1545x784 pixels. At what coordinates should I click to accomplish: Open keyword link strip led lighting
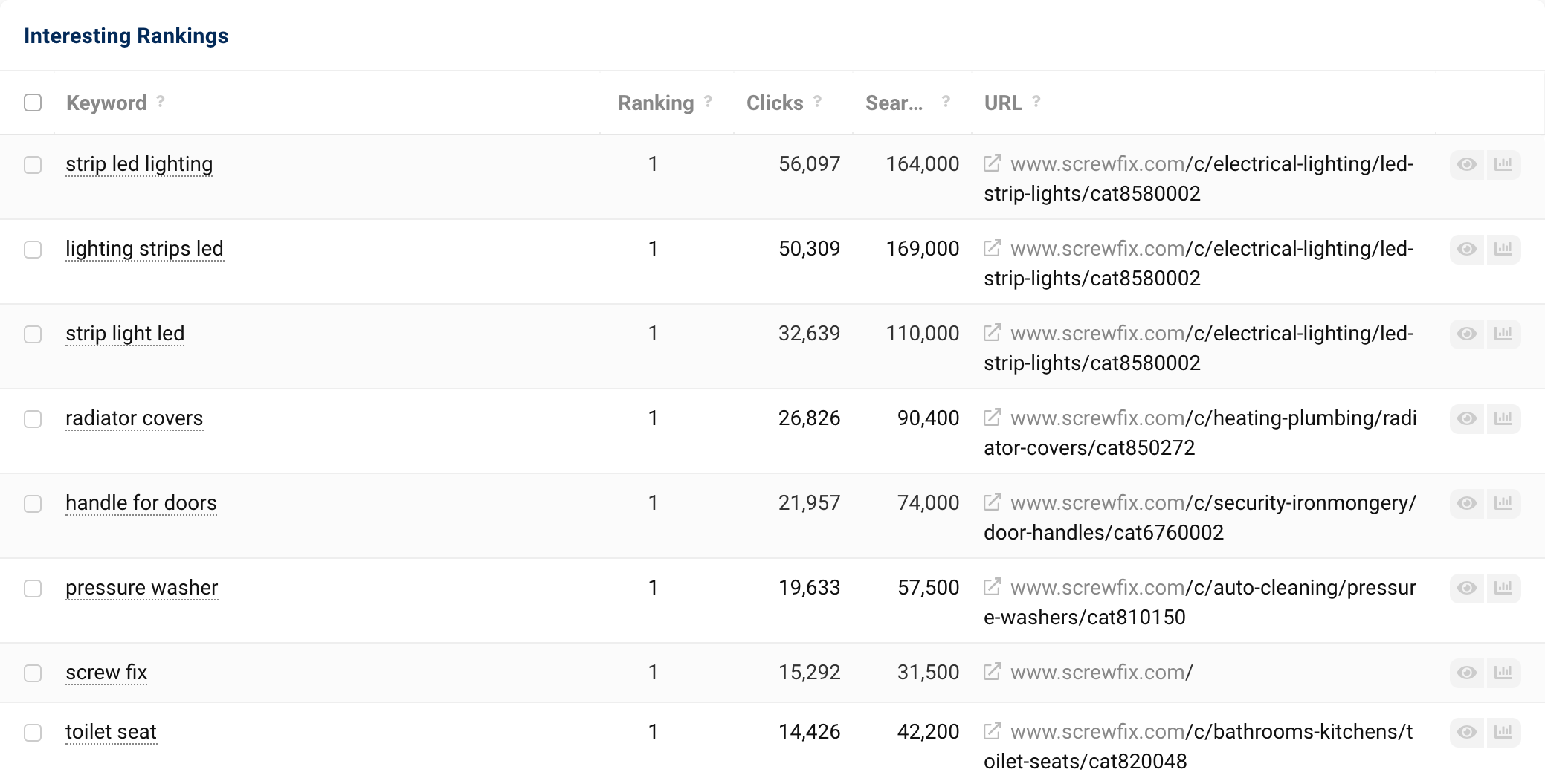tap(139, 164)
